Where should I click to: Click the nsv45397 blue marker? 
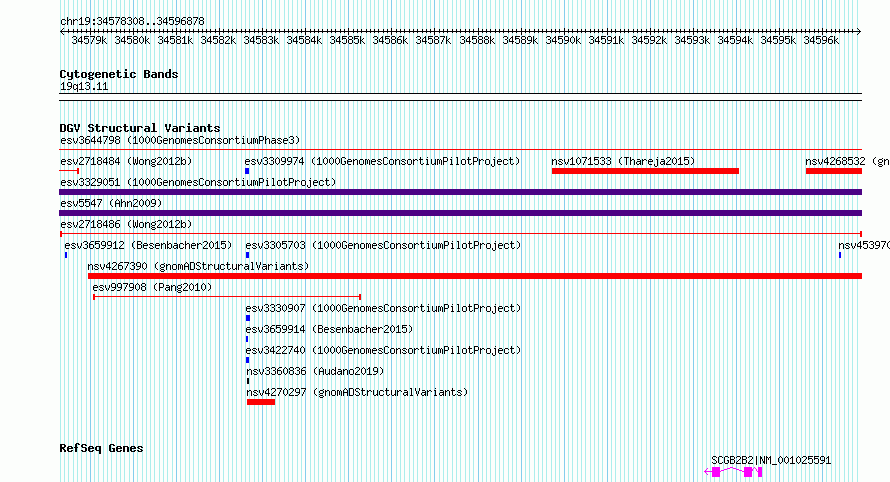click(840, 255)
